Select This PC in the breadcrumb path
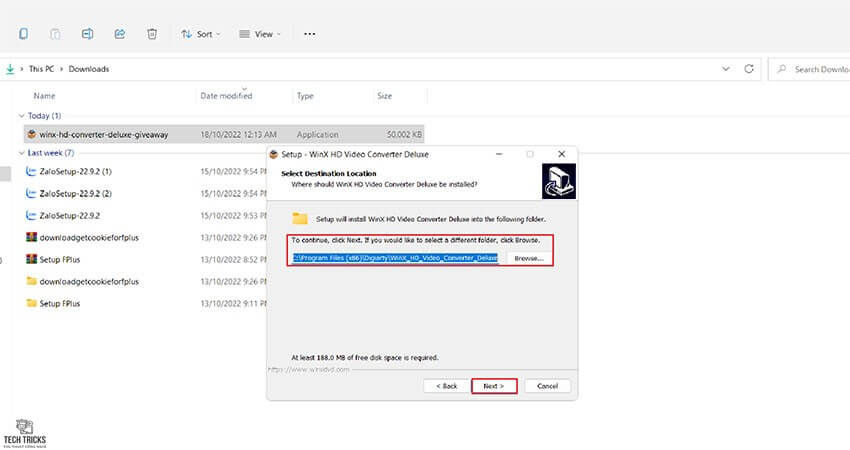The width and height of the screenshot is (850, 450). pos(41,69)
